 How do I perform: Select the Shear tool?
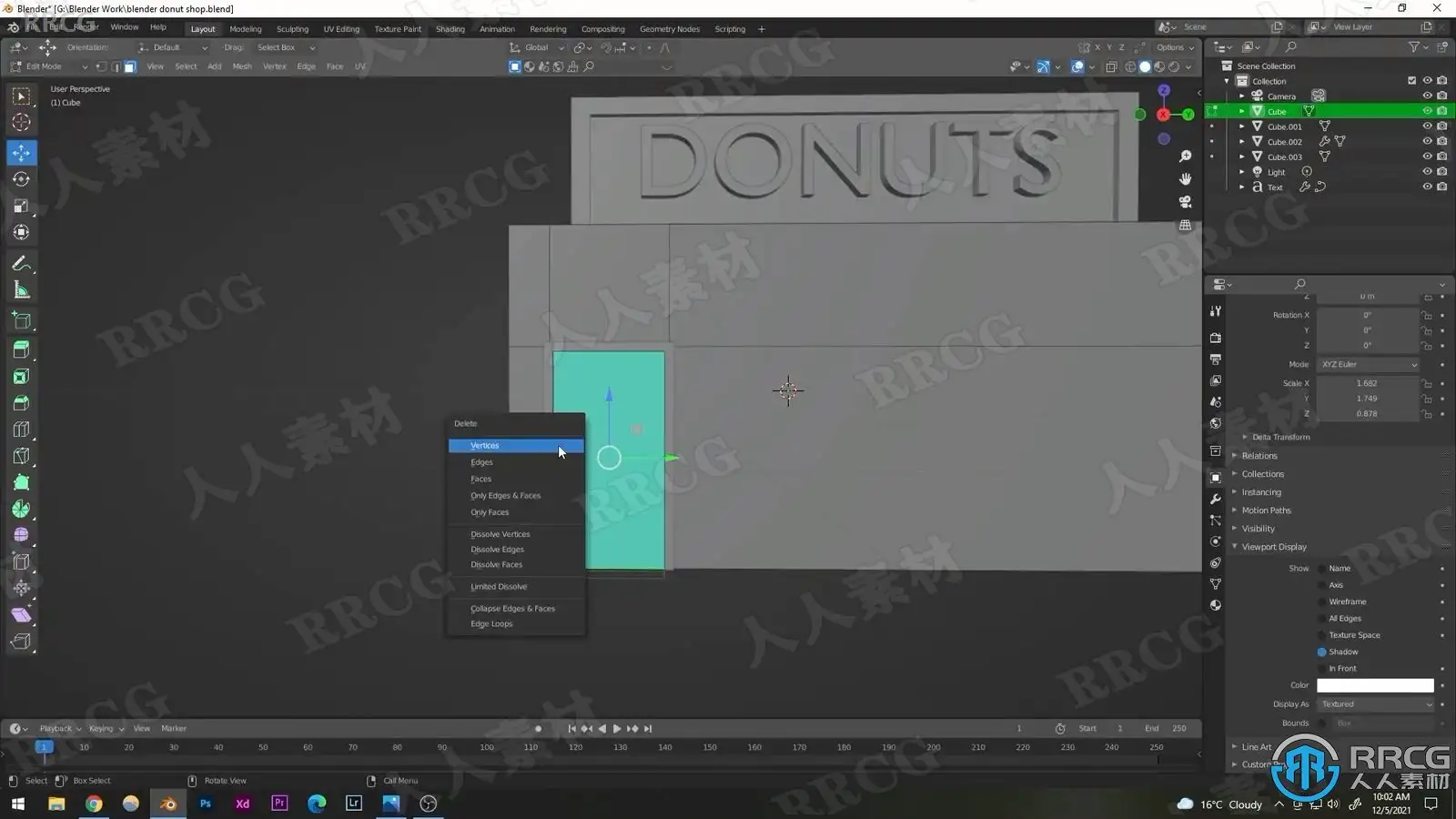[x=21, y=615]
